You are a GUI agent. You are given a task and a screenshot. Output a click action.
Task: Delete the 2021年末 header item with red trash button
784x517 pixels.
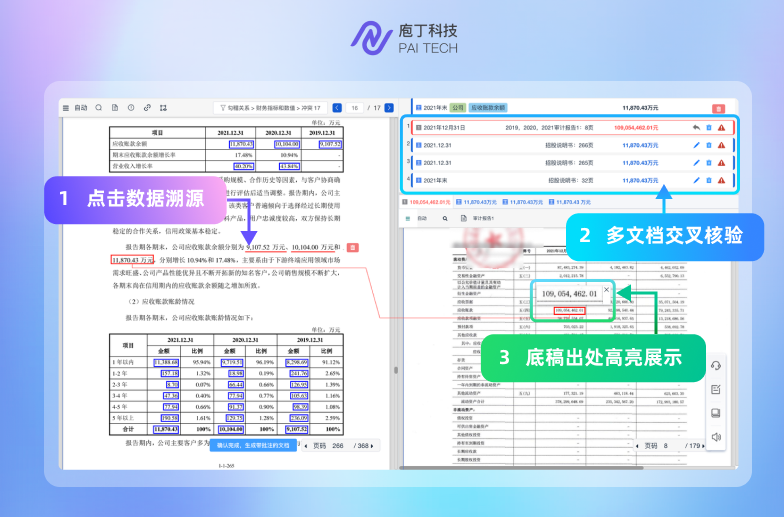(718, 108)
